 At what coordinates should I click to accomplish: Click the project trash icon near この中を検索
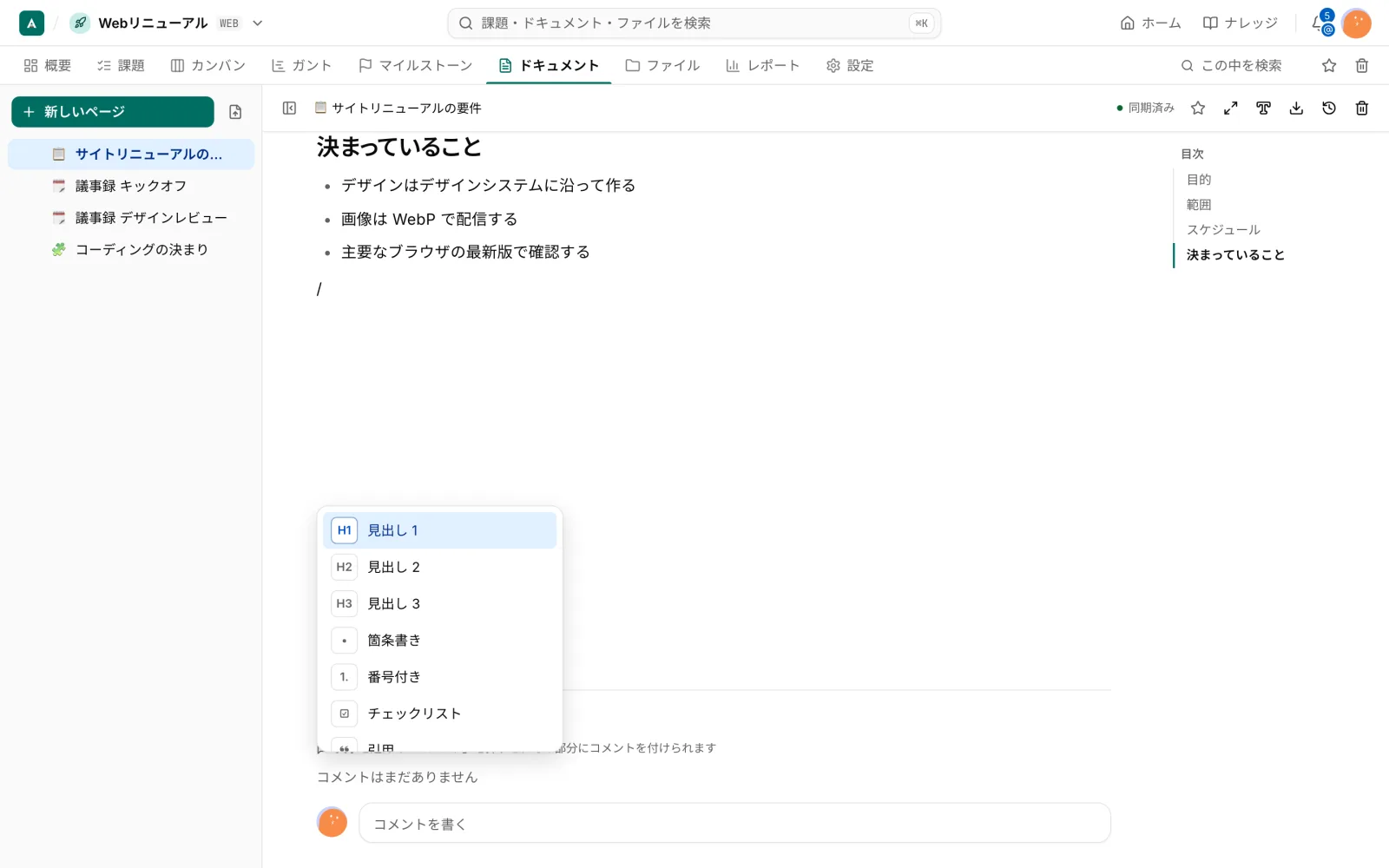point(1362,65)
